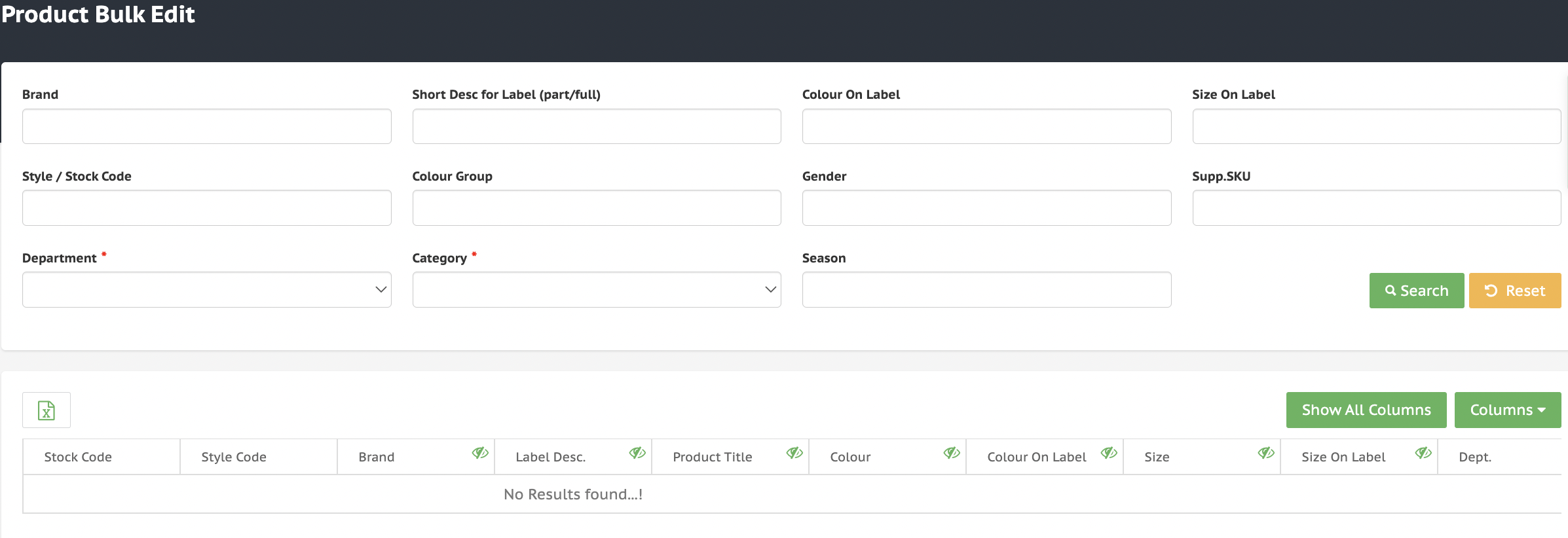Click Show All Columns button

(1366, 410)
